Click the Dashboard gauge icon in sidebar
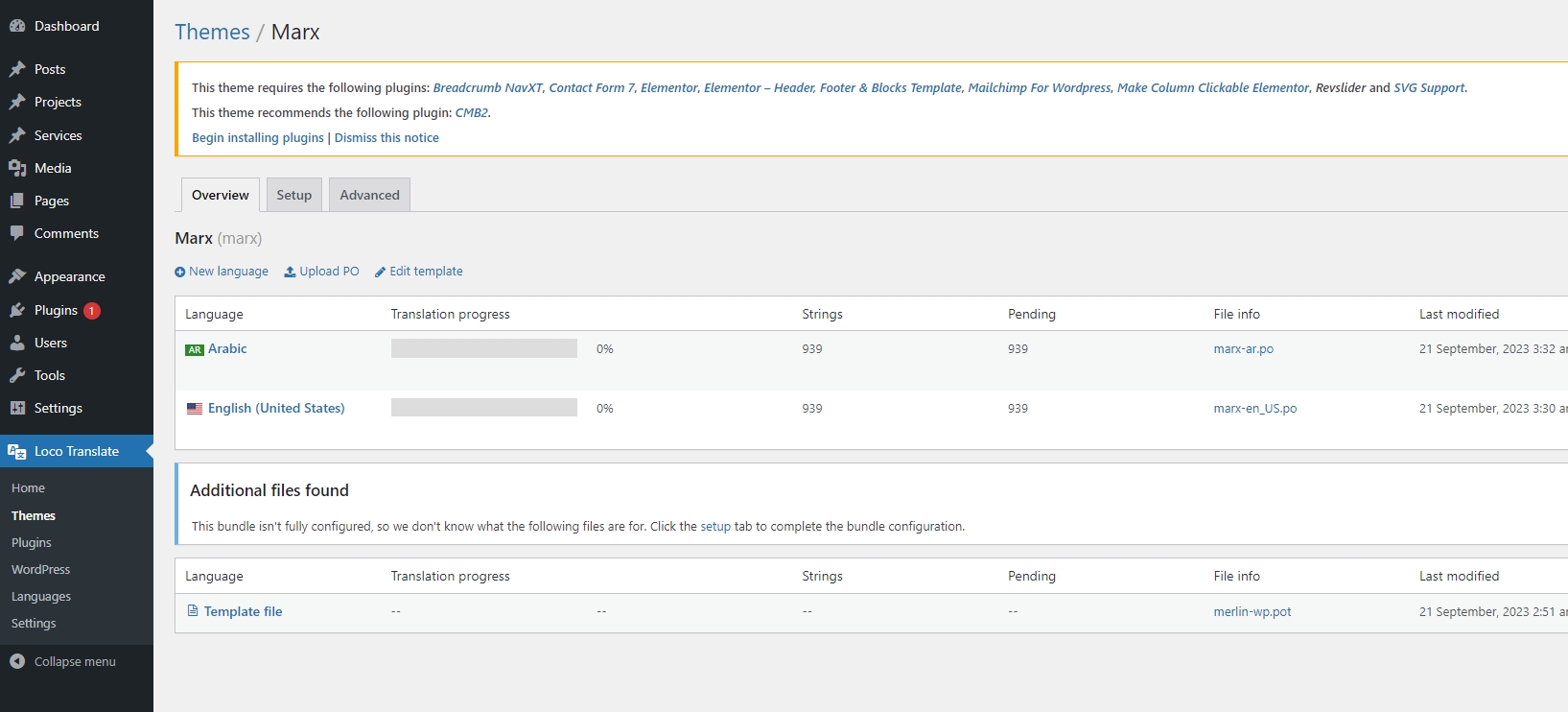The image size is (1568, 712). point(17,26)
